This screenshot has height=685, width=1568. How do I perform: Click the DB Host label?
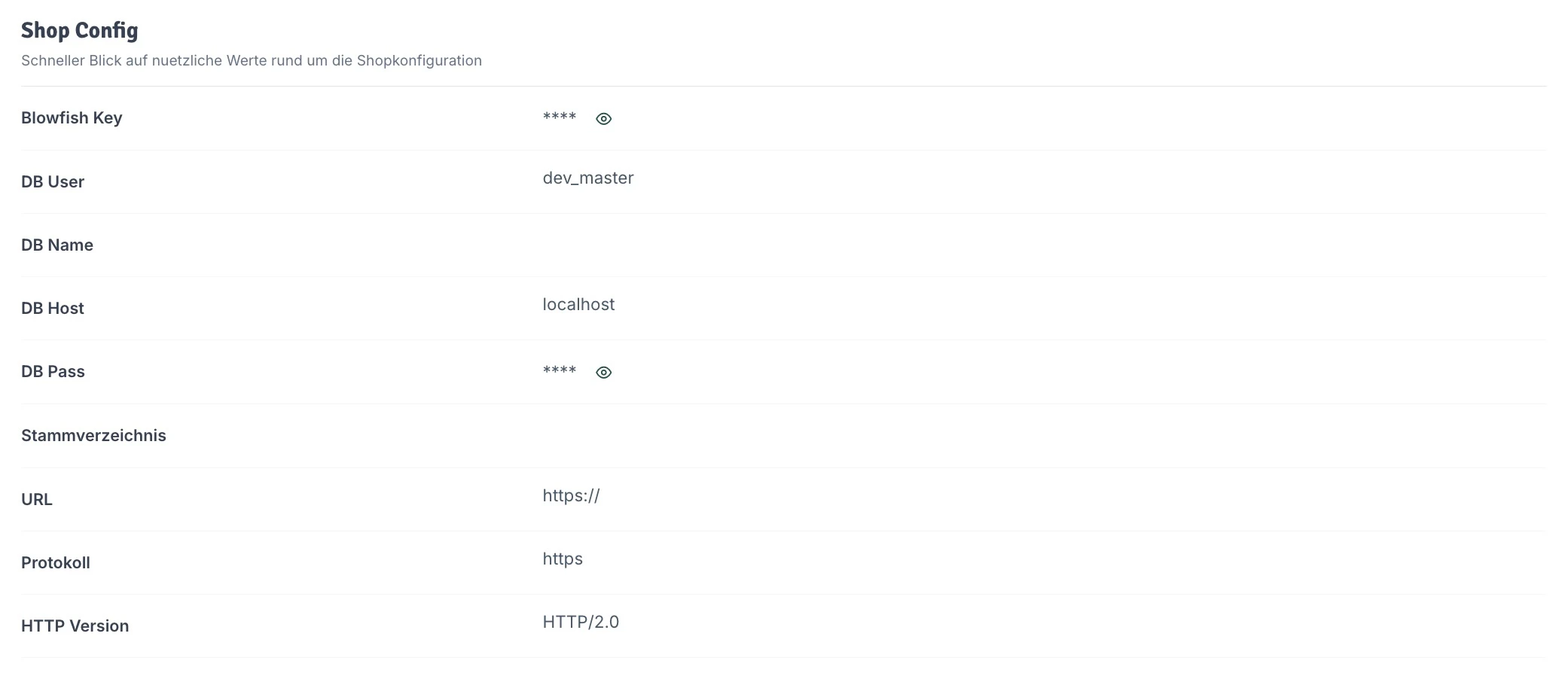pos(53,308)
